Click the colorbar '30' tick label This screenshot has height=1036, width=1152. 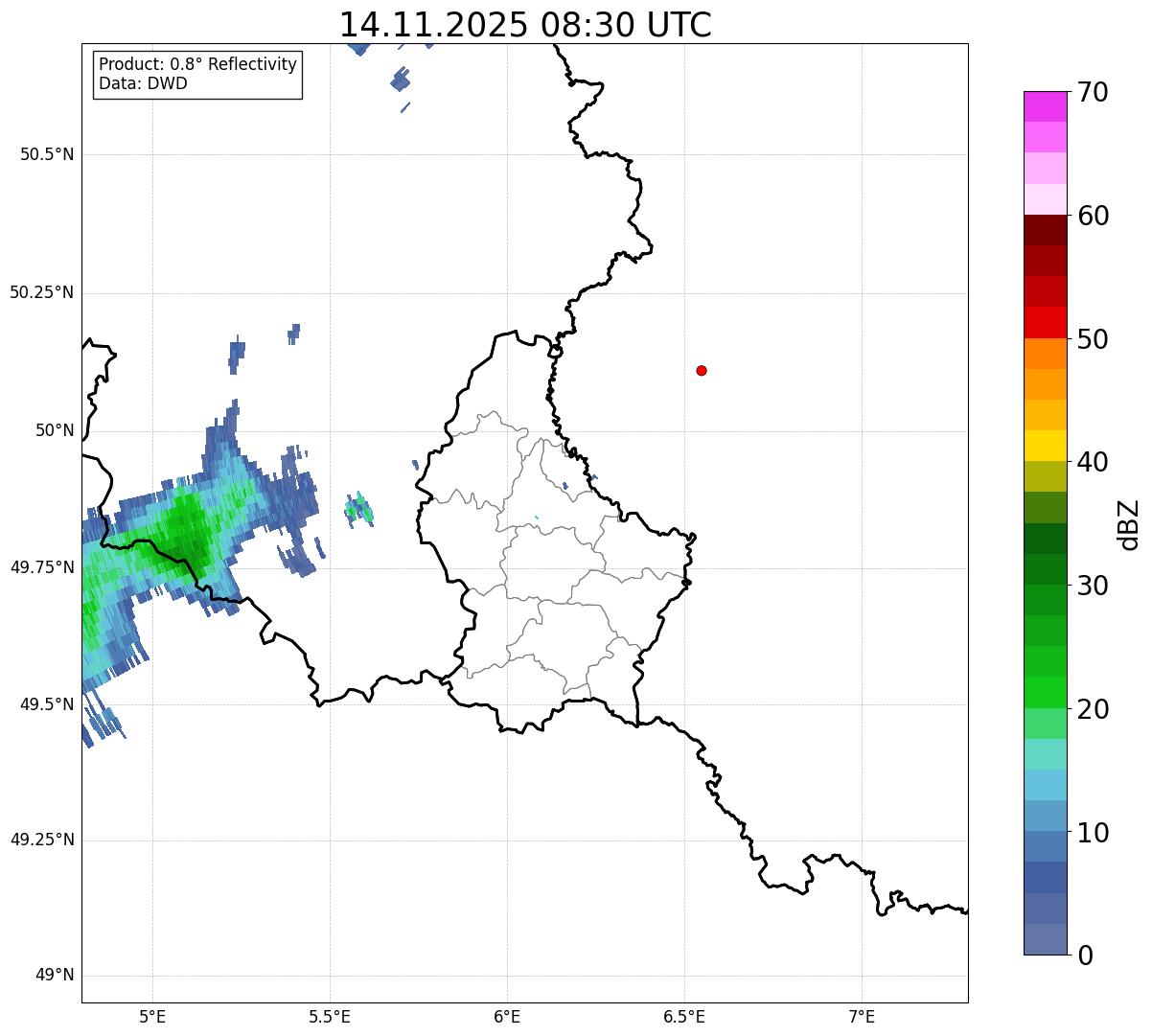(1093, 586)
